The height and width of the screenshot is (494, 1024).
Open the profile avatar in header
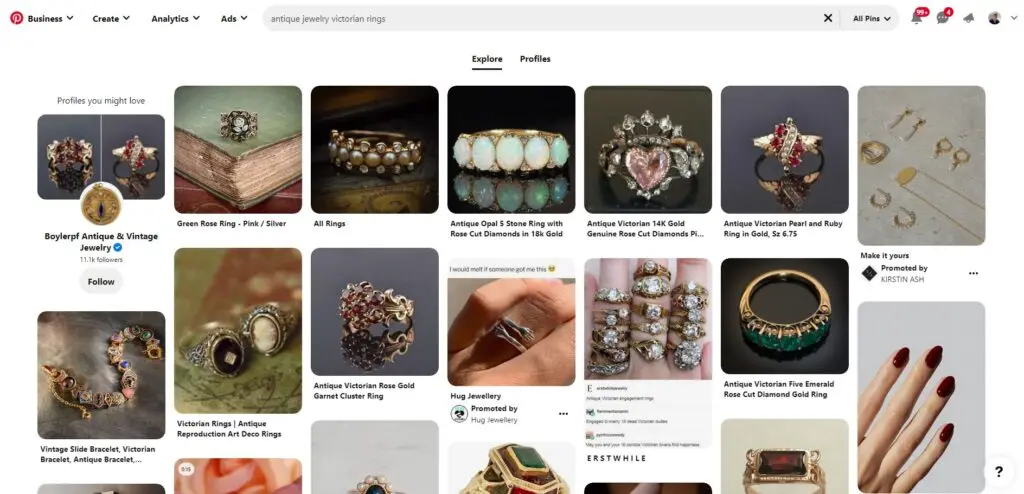pyautogui.click(x=994, y=18)
